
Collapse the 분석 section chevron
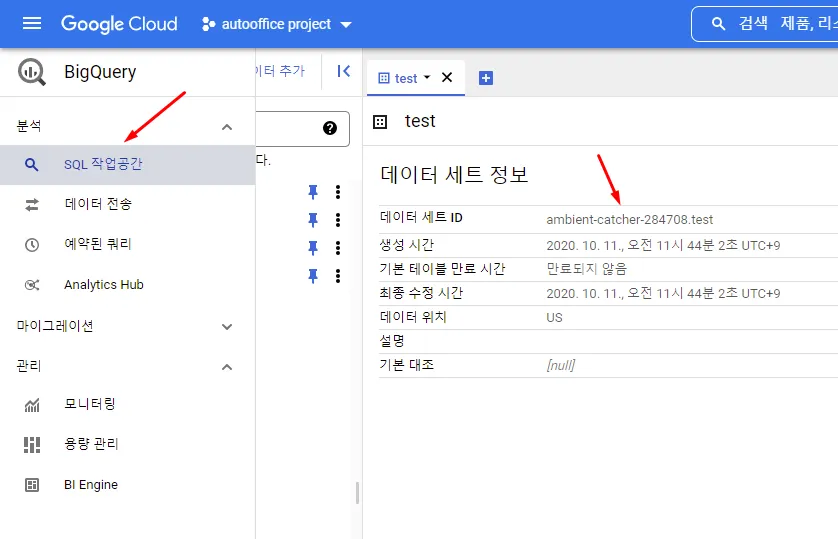[227, 127]
